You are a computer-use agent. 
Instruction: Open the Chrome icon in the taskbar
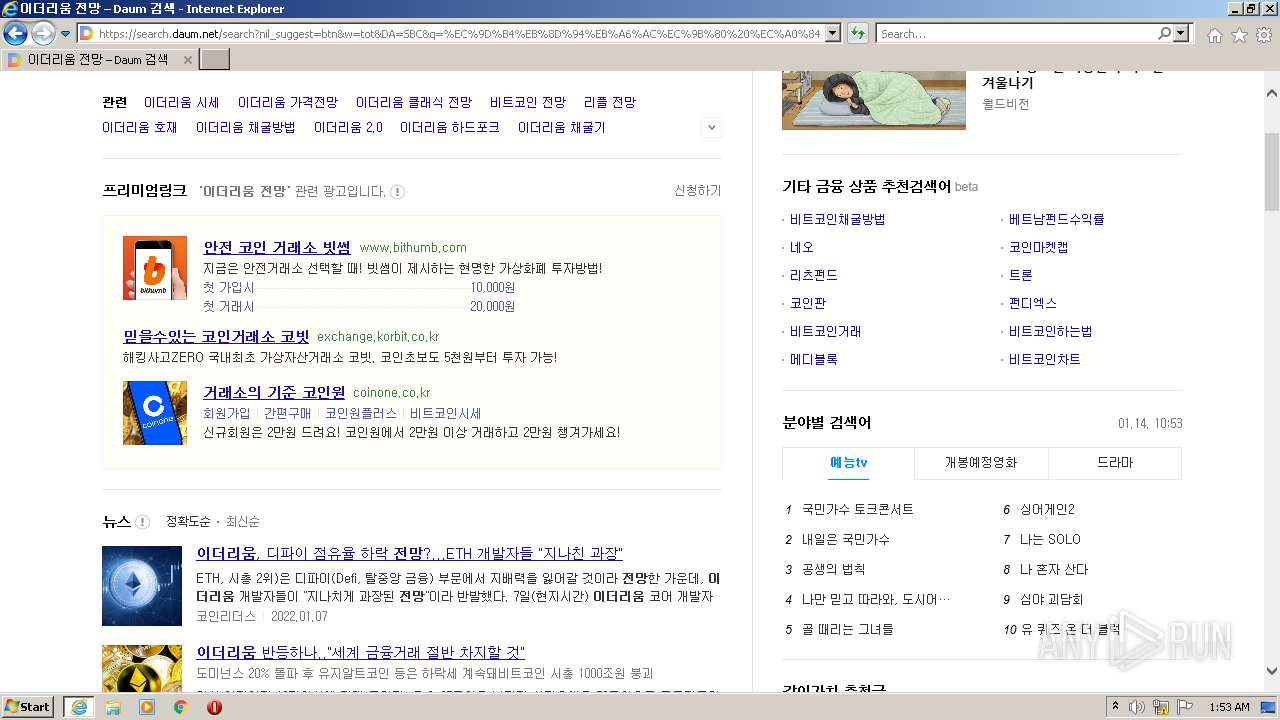click(x=180, y=707)
